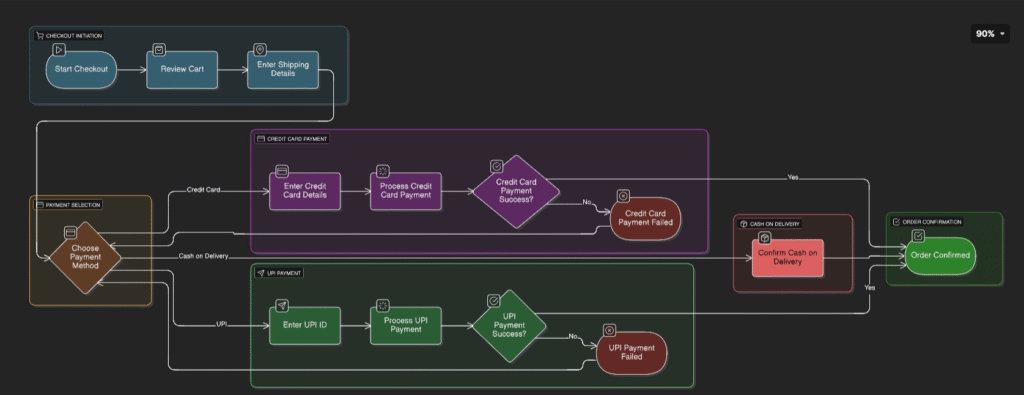Select the UPI Payment Failed node
The image size is (1024, 395).
click(632, 353)
